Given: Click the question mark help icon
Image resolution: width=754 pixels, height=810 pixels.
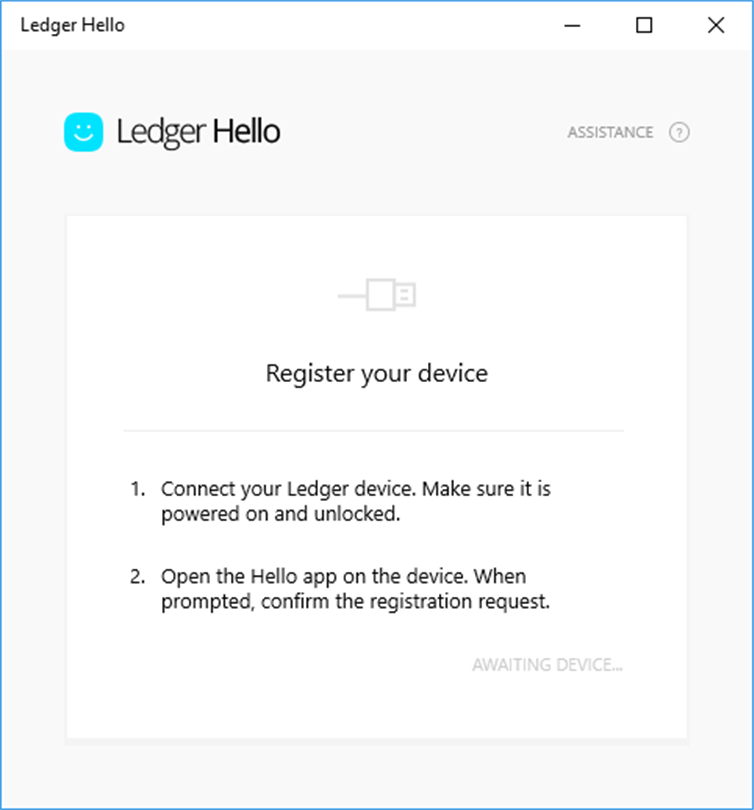Looking at the screenshot, I should click(x=679, y=132).
